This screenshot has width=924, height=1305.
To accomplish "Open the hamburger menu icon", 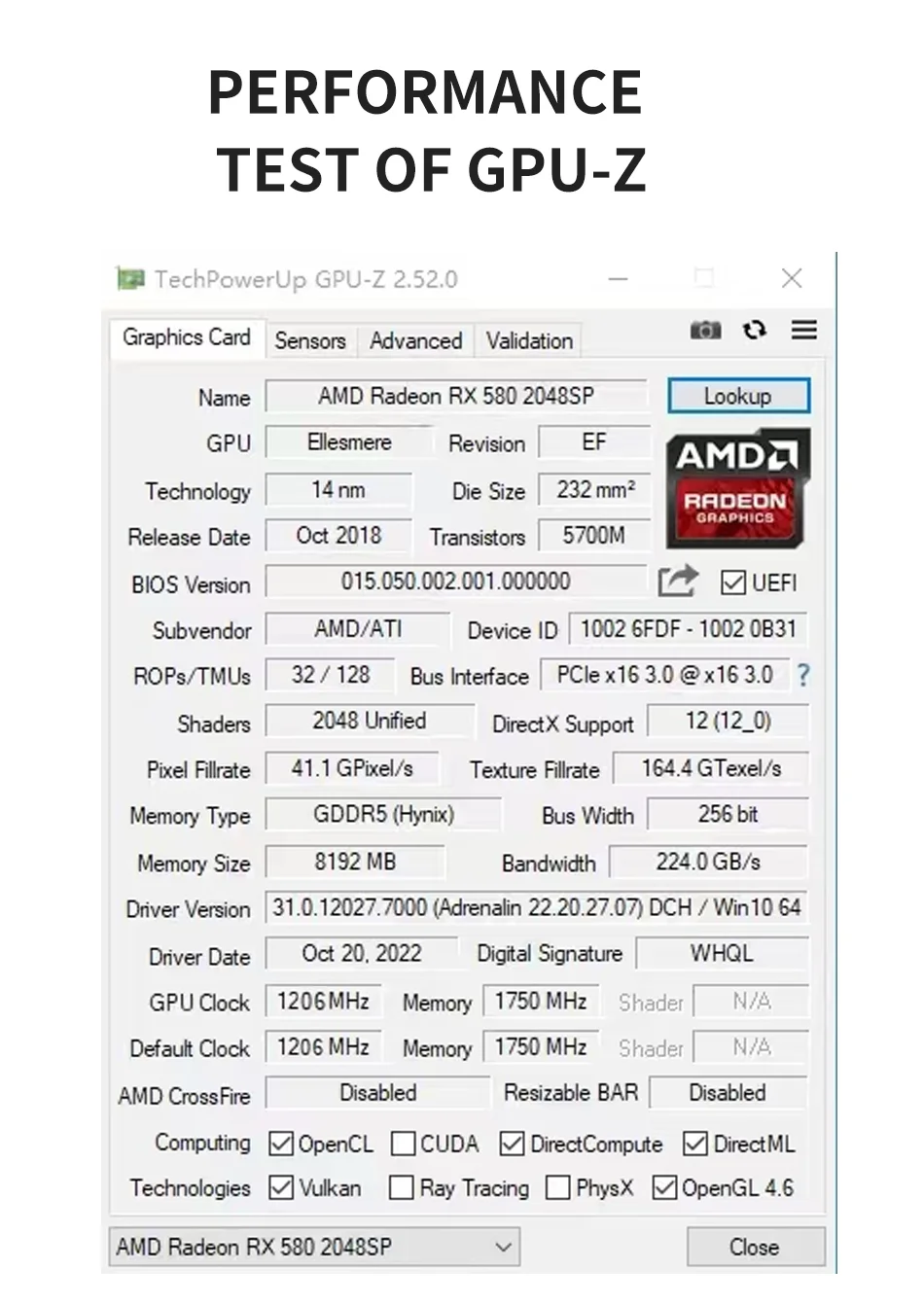I will (803, 331).
